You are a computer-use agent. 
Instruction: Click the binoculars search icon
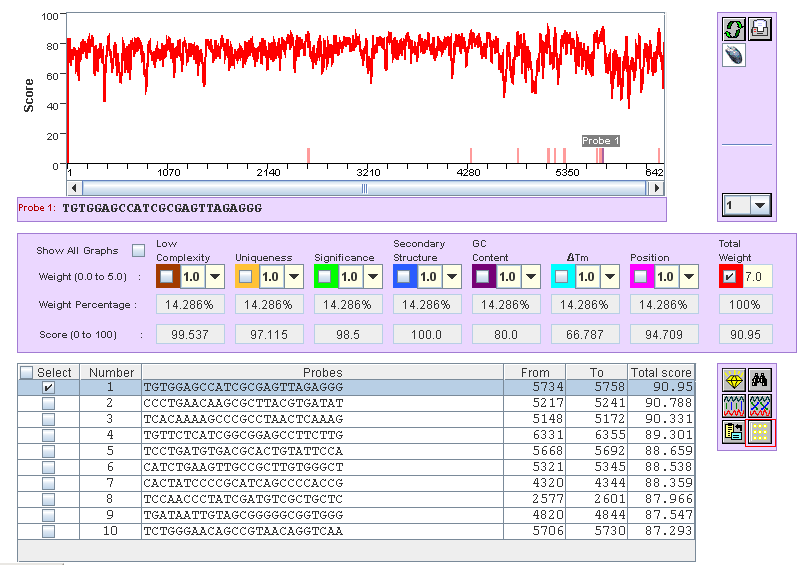[x=759, y=379]
